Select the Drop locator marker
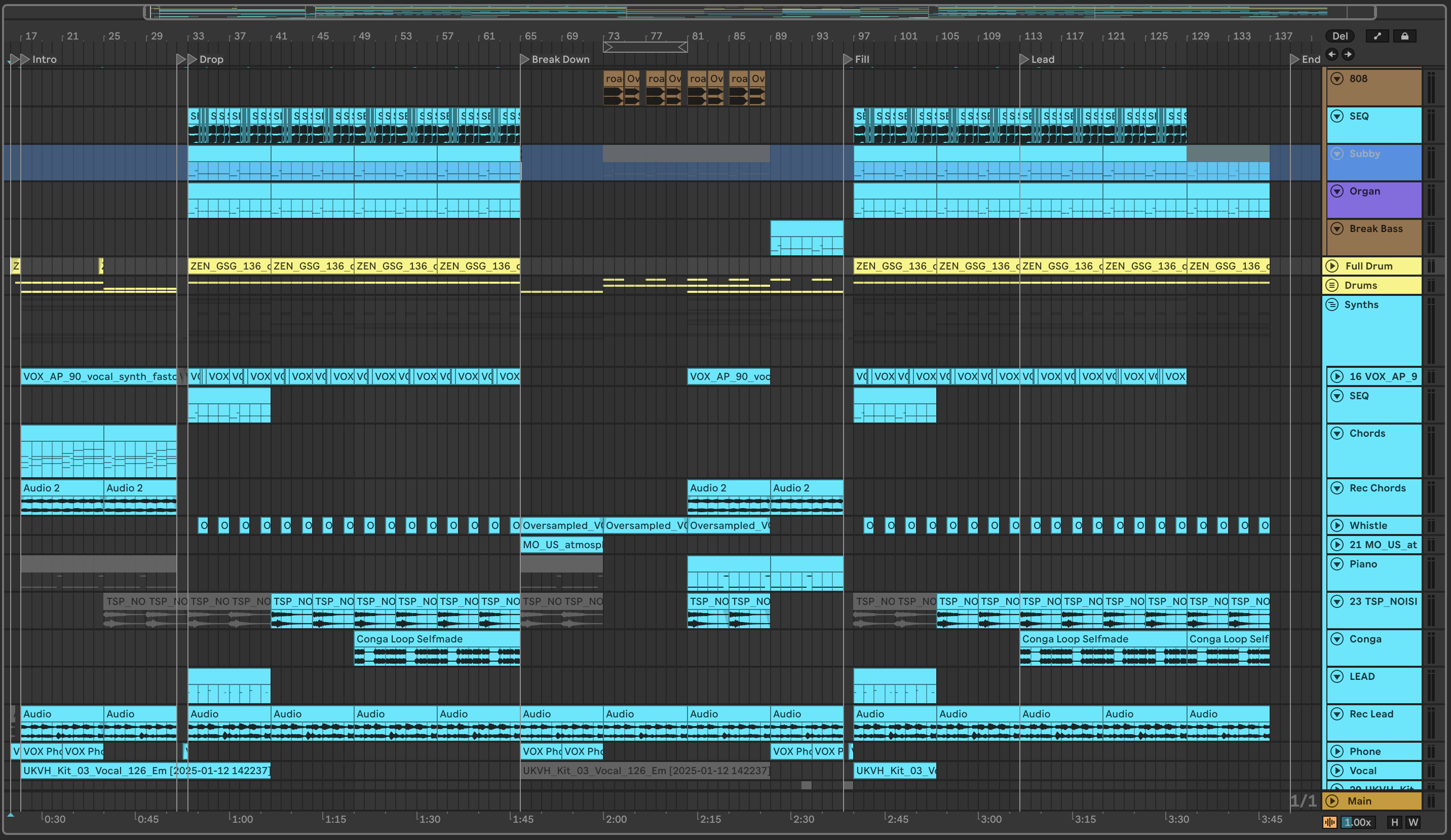1451x840 pixels. click(x=193, y=59)
